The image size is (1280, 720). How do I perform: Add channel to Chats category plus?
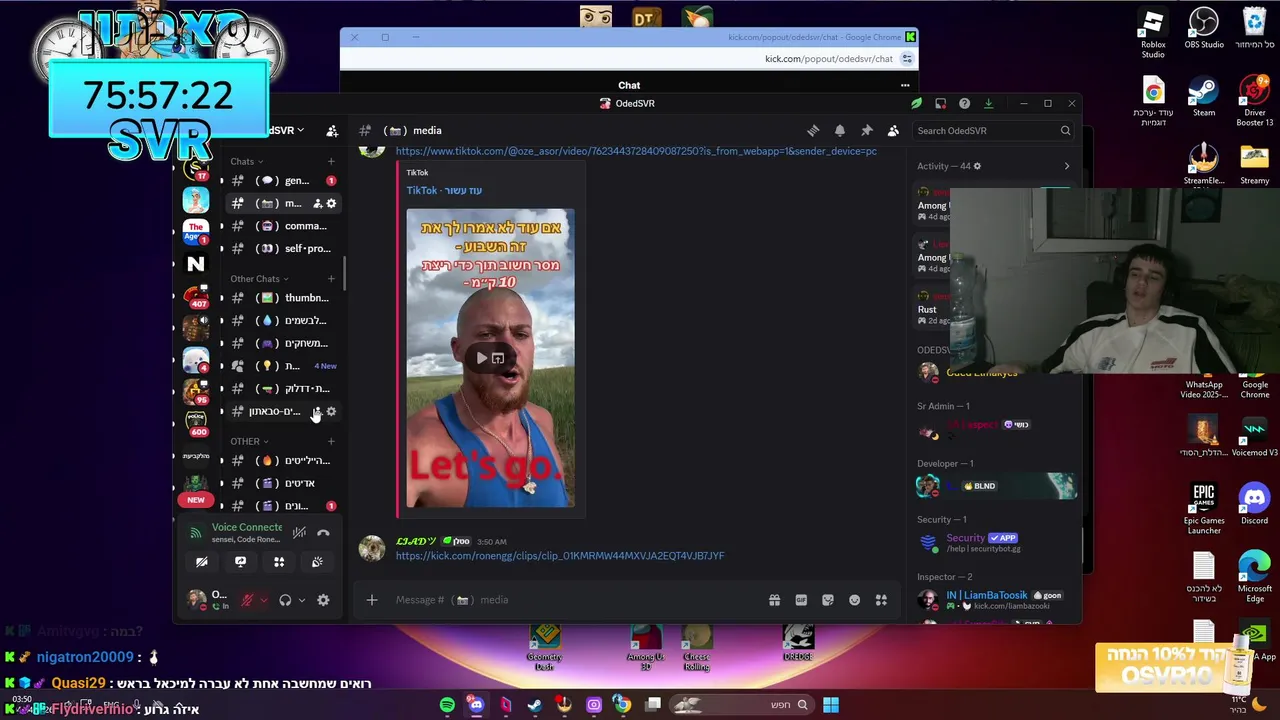tap(331, 161)
